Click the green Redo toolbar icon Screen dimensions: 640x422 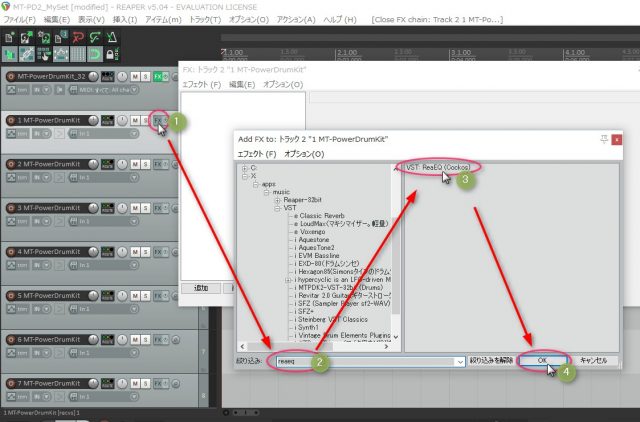(x=95, y=38)
